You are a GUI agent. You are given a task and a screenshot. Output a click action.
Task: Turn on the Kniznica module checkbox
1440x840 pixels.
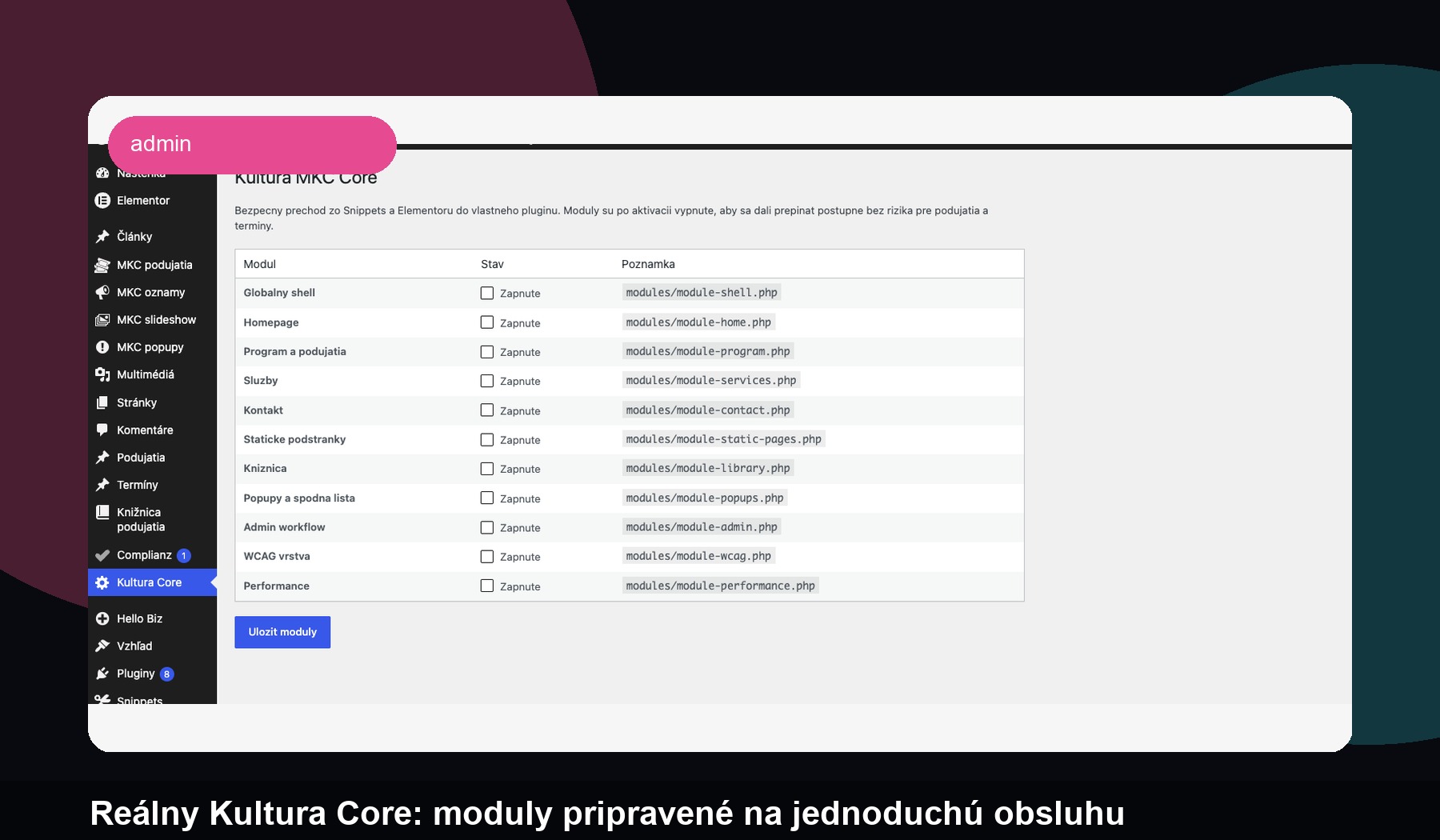(486, 469)
